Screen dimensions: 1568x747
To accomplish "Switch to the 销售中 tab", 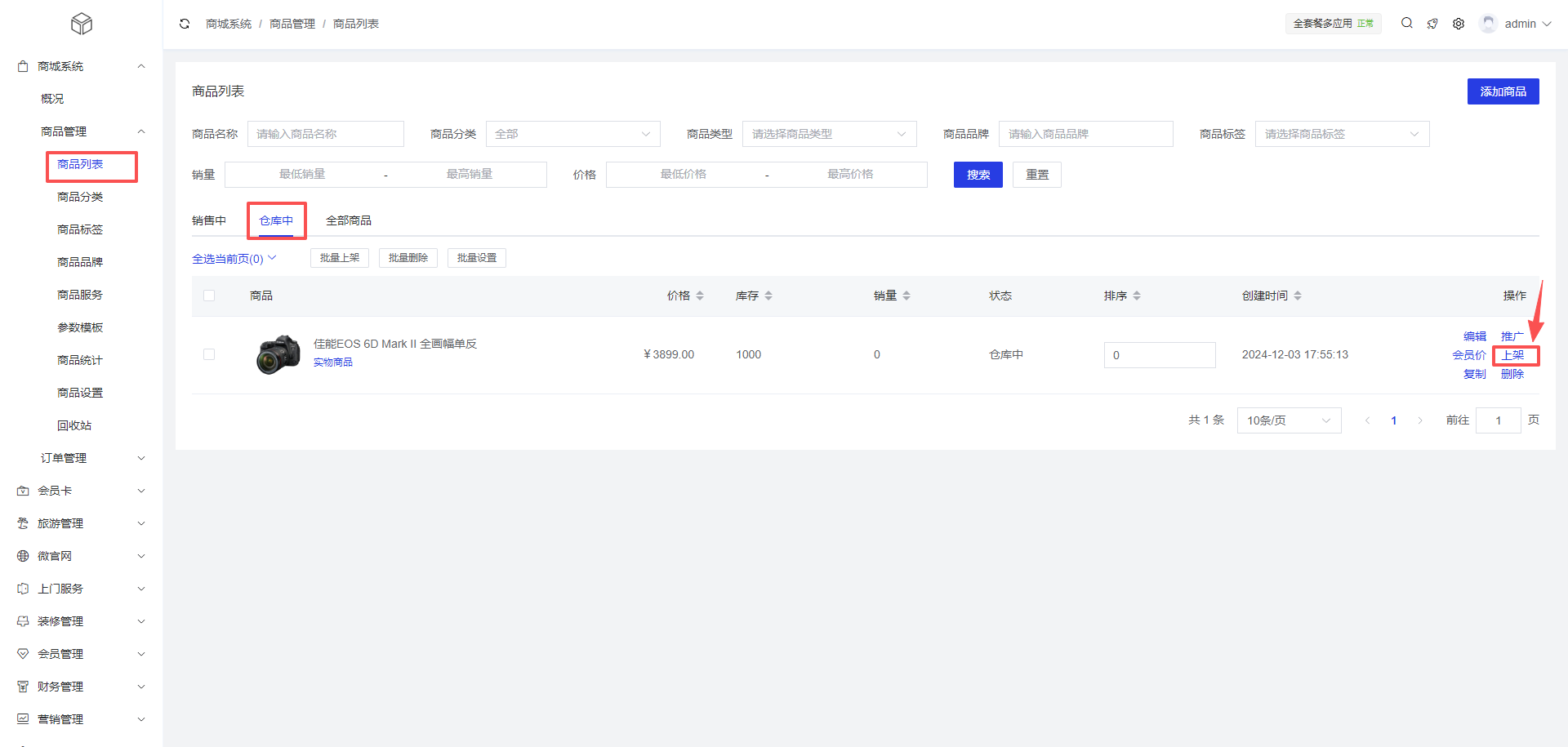I will pyautogui.click(x=209, y=220).
